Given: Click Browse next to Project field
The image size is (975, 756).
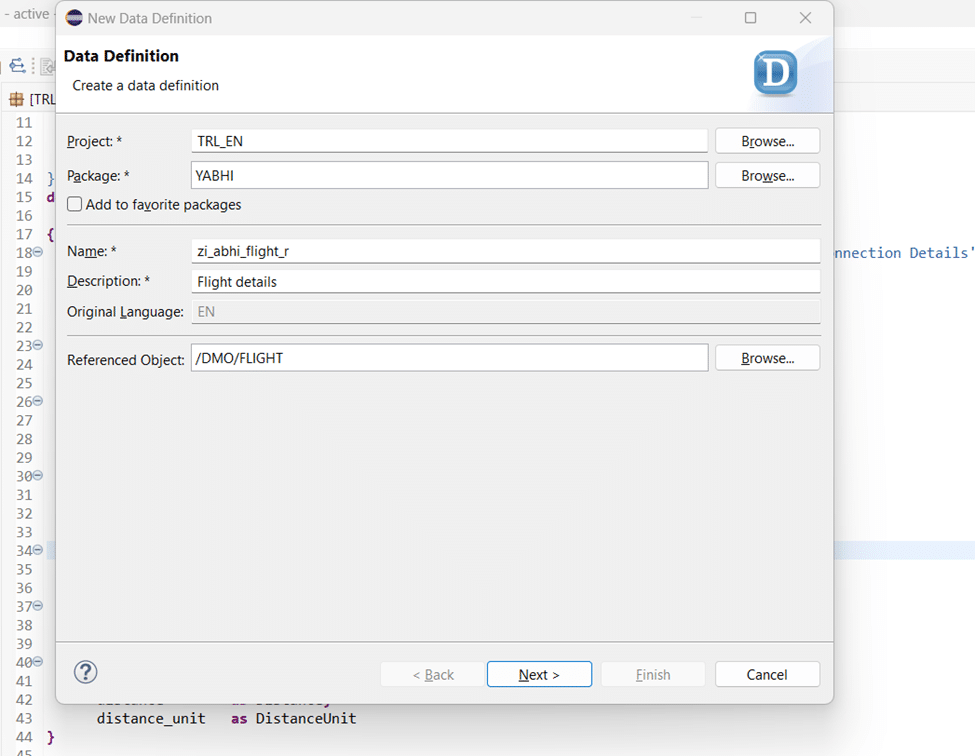Looking at the screenshot, I should coord(767,141).
